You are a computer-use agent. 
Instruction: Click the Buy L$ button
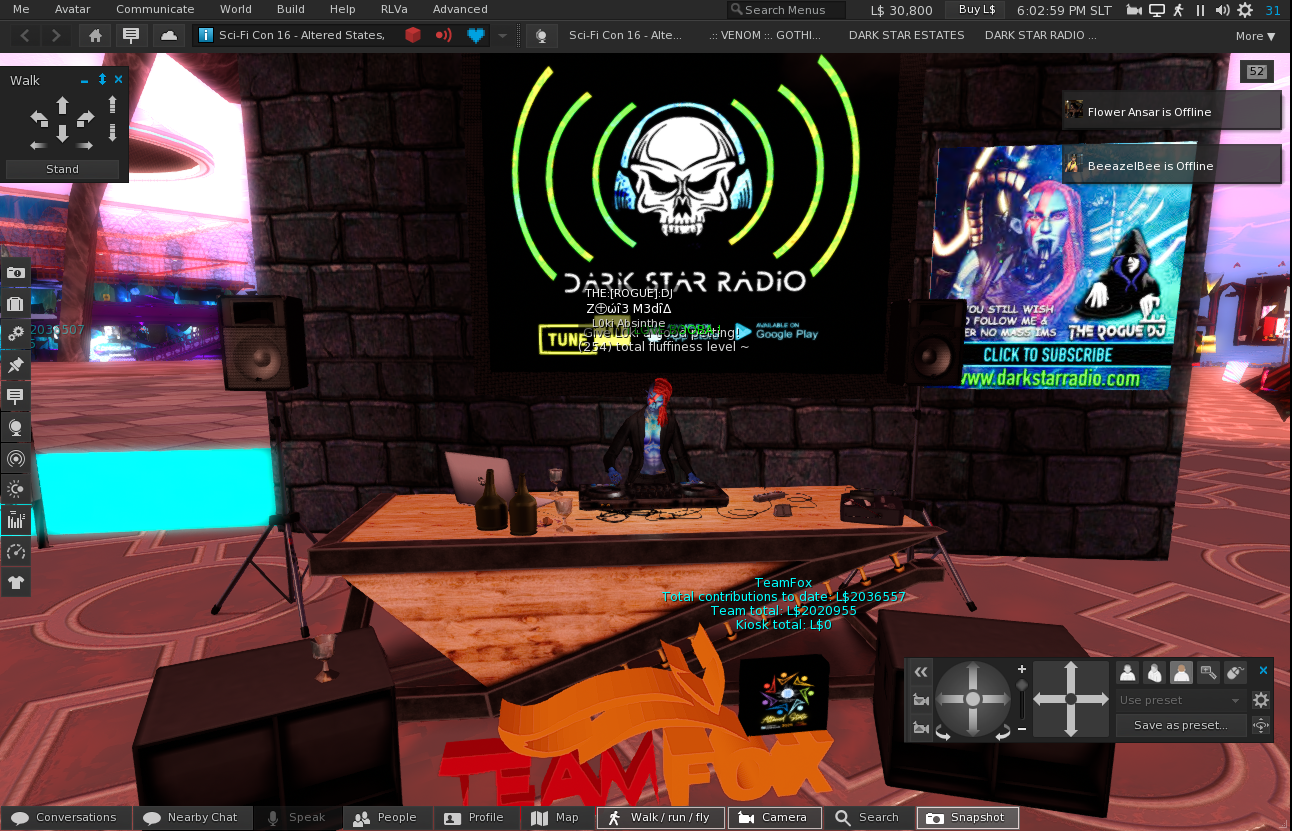coord(976,9)
